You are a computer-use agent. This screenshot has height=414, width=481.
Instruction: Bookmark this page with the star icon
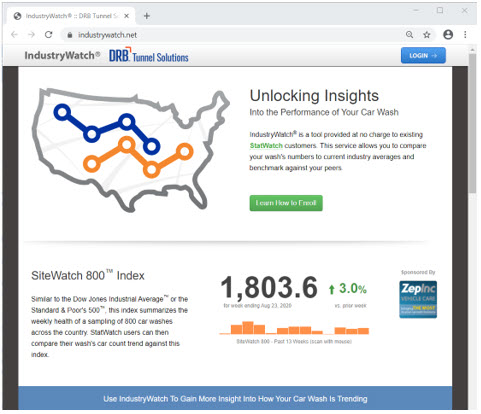click(x=427, y=35)
